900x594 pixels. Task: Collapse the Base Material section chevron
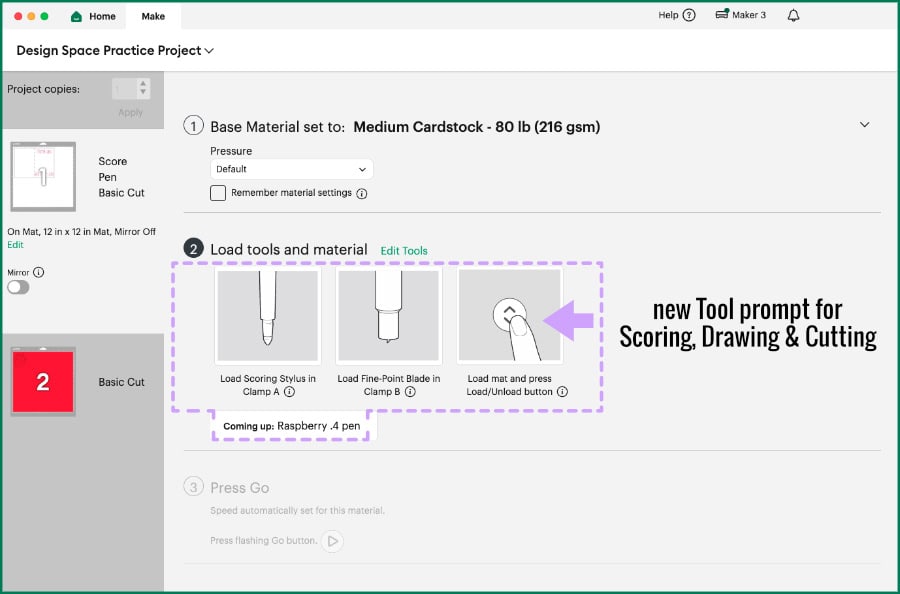pyautogui.click(x=864, y=125)
